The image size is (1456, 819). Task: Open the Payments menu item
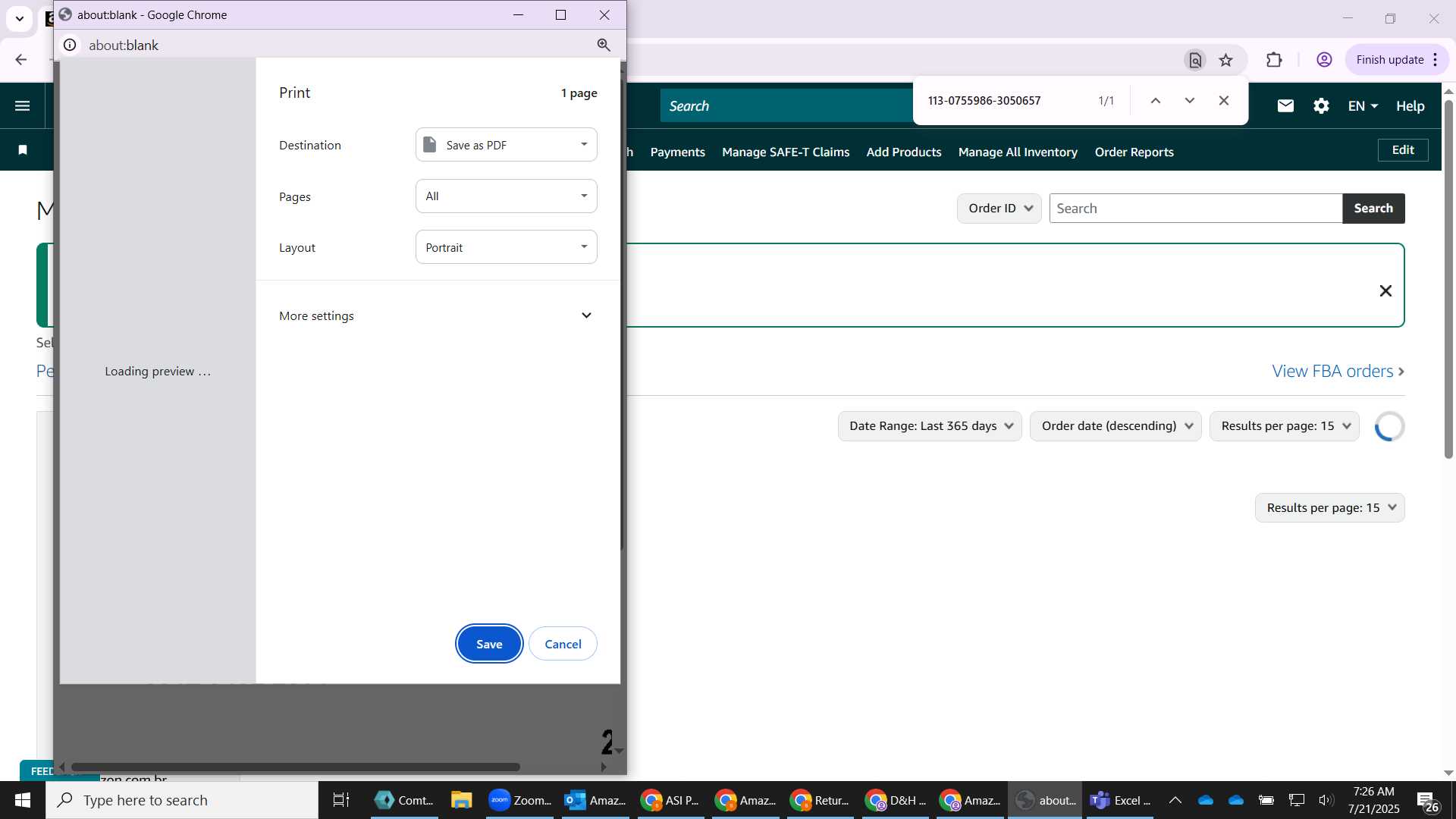pos(677,152)
